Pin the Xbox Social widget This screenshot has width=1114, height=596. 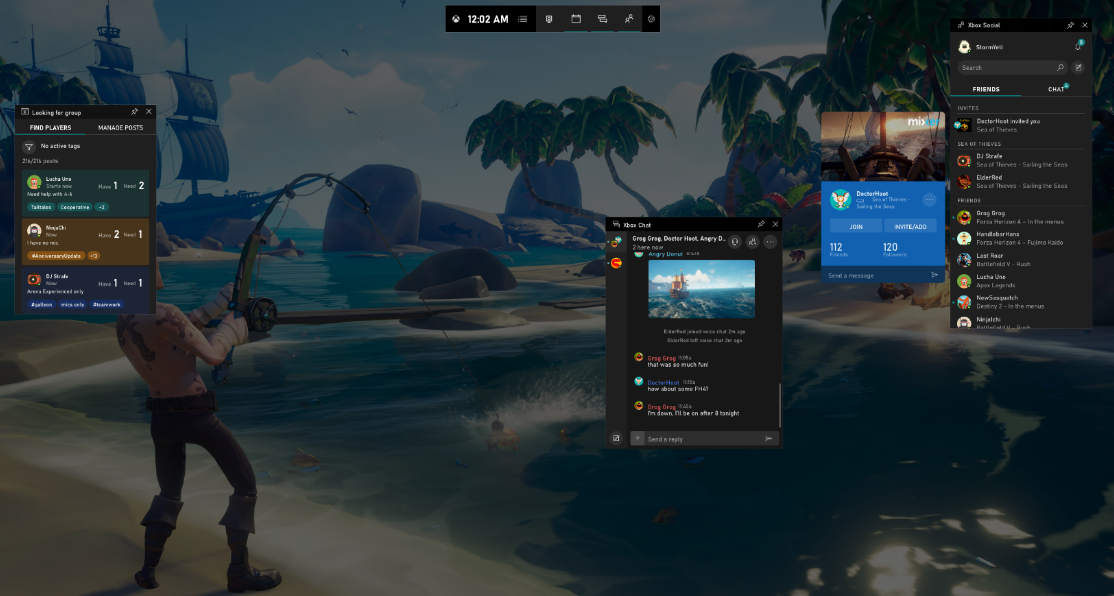(x=1071, y=25)
